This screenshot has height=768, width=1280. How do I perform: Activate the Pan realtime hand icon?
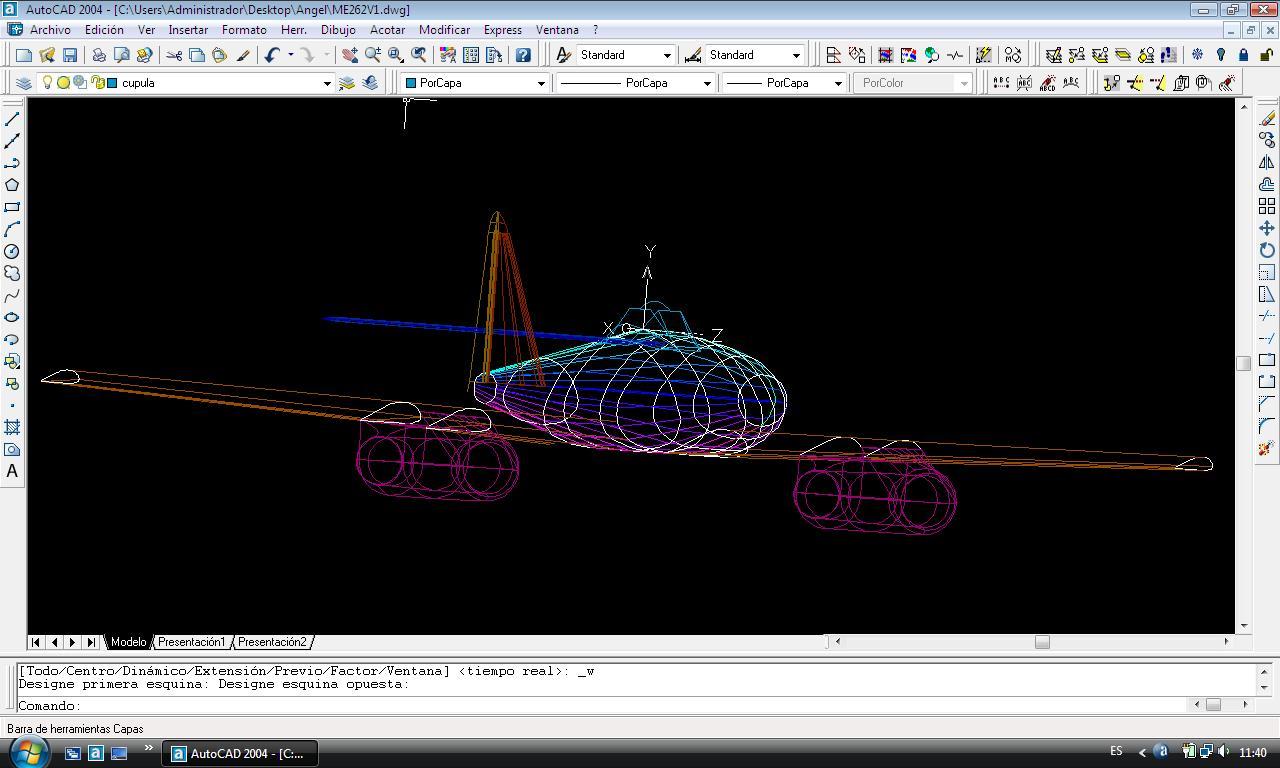349,55
